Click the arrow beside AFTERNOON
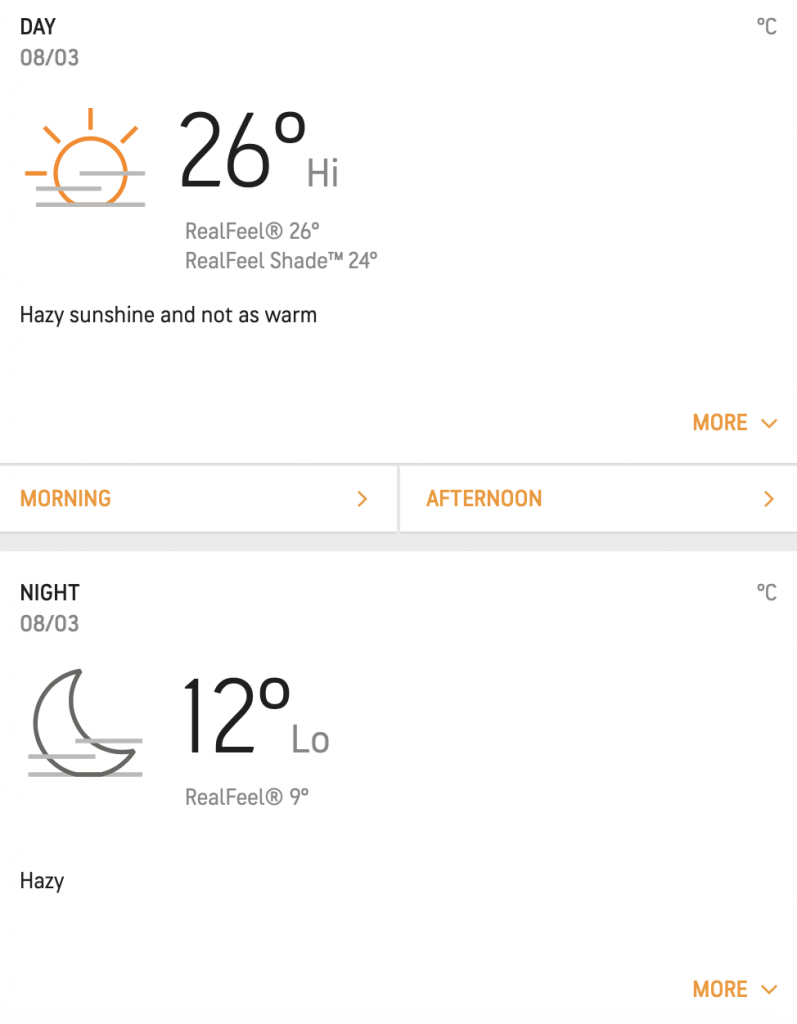The width and height of the screenshot is (797, 1024). pyautogui.click(x=769, y=499)
